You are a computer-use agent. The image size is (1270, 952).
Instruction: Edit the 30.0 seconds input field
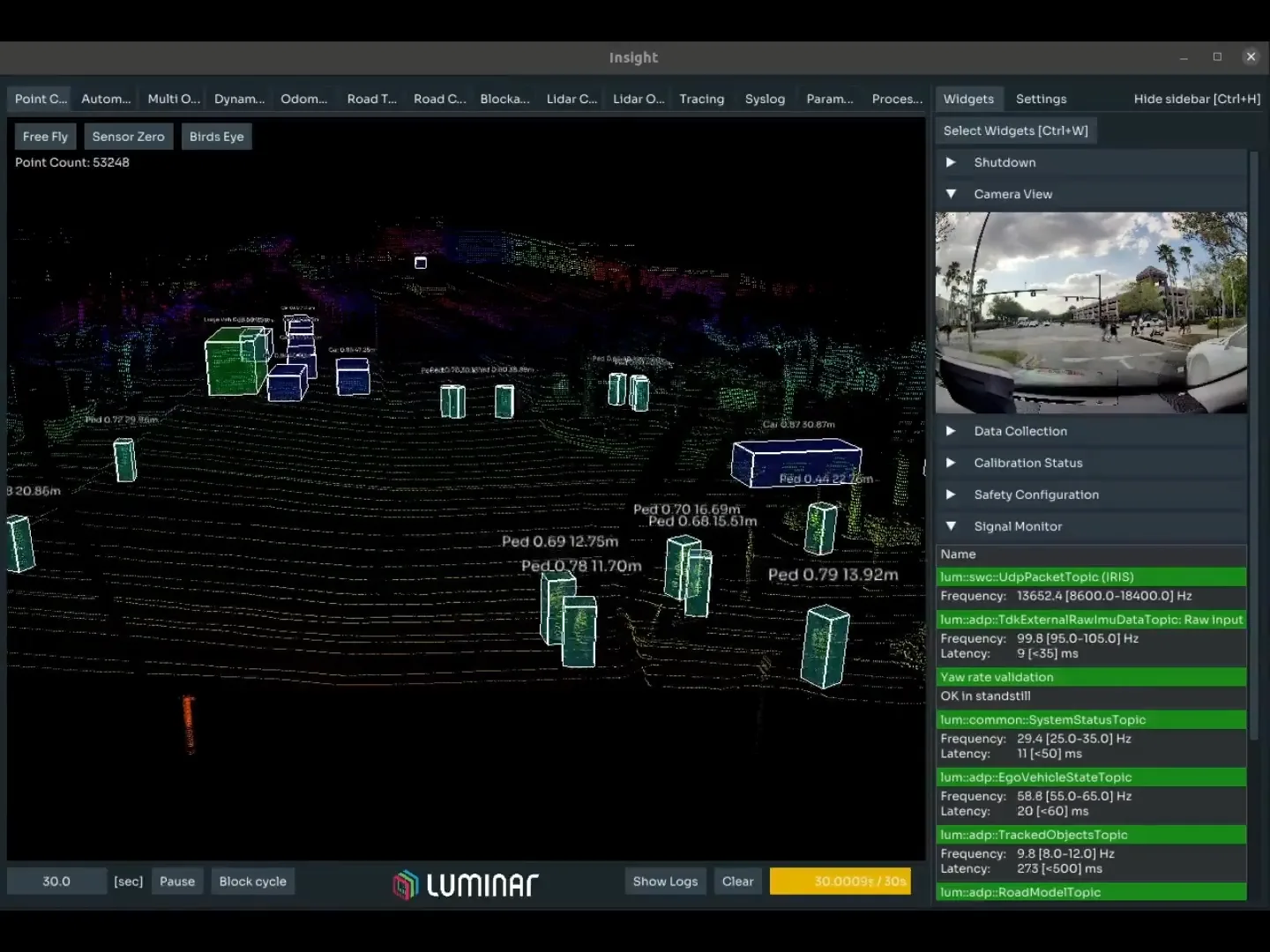pos(56,881)
